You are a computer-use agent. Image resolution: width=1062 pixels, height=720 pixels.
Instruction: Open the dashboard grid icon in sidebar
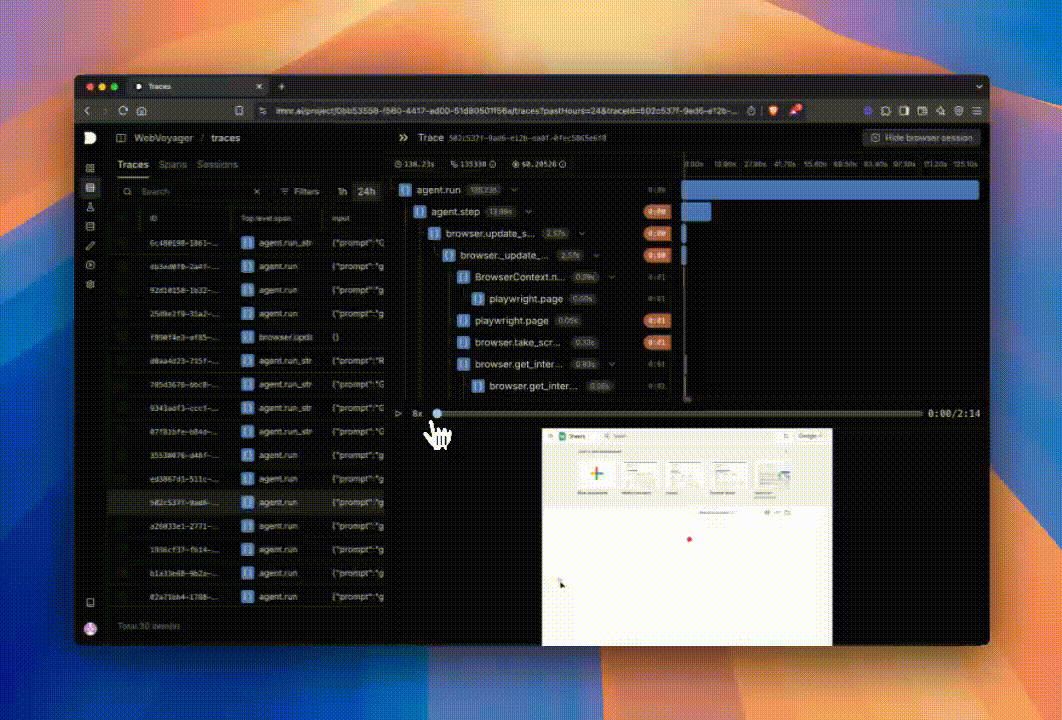[90, 168]
